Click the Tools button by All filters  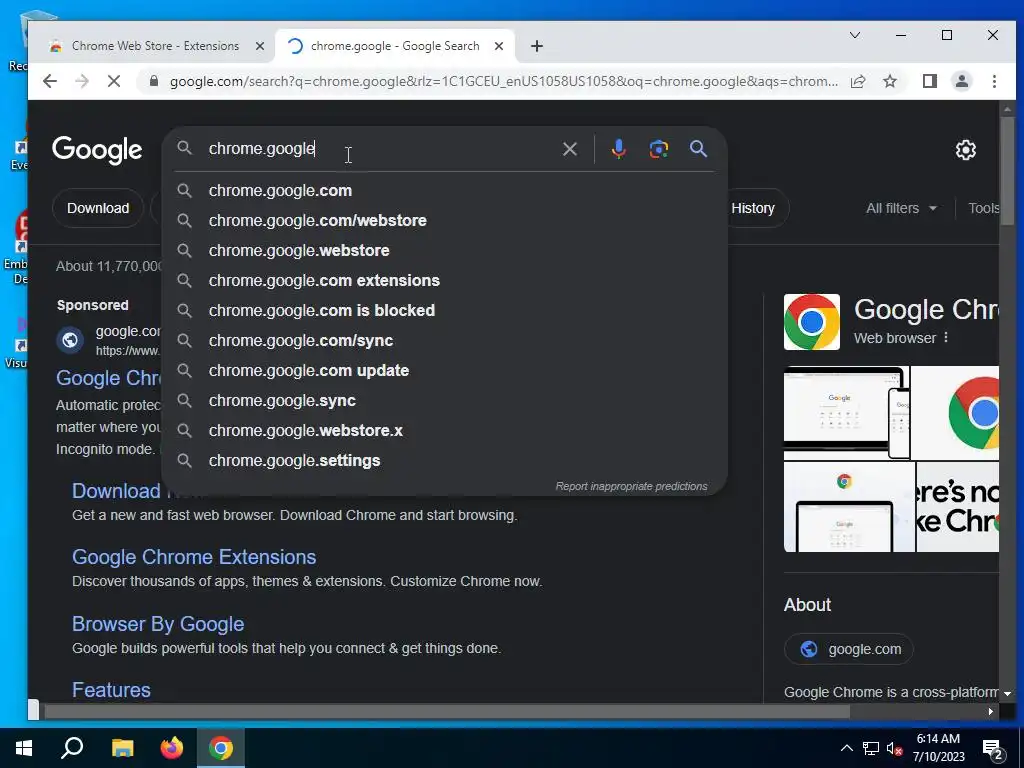click(x=984, y=208)
